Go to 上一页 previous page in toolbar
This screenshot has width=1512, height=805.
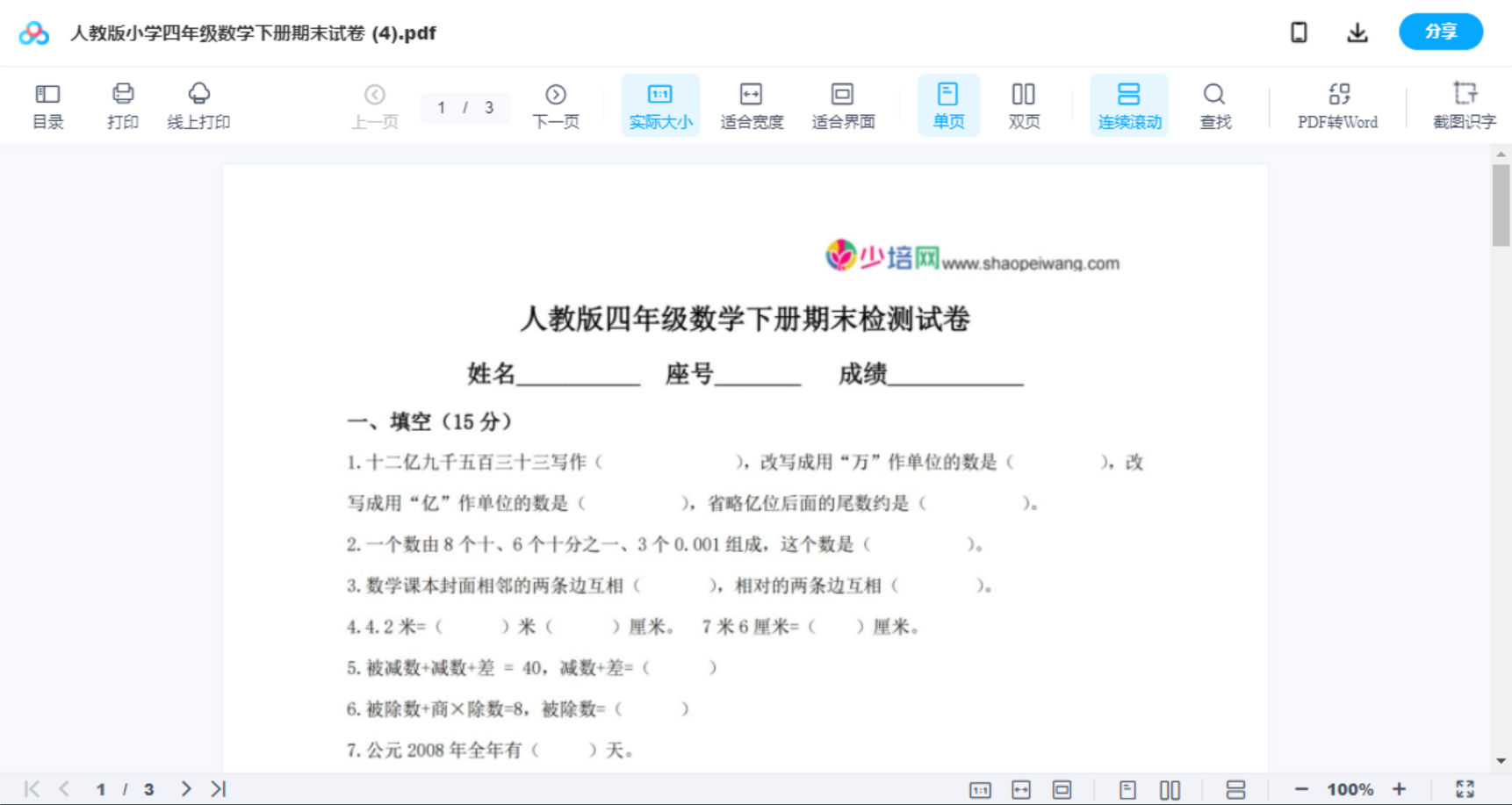tap(375, 106)
